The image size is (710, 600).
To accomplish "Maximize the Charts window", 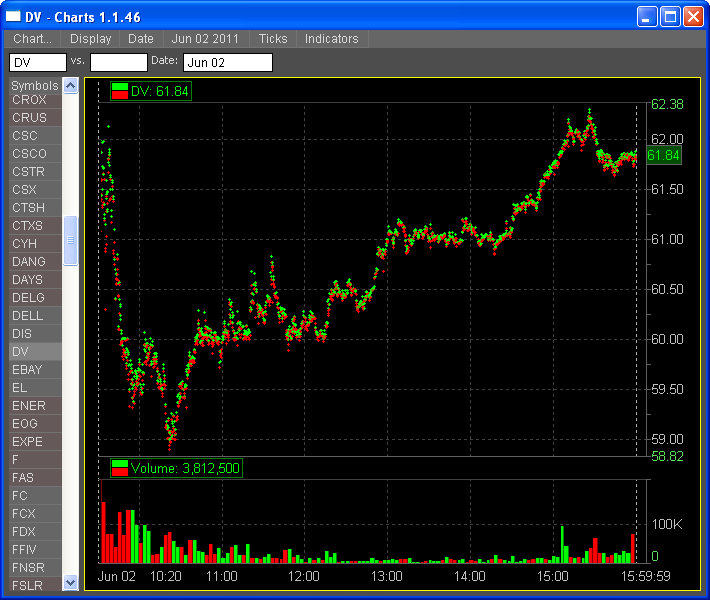I will (670, 17).
